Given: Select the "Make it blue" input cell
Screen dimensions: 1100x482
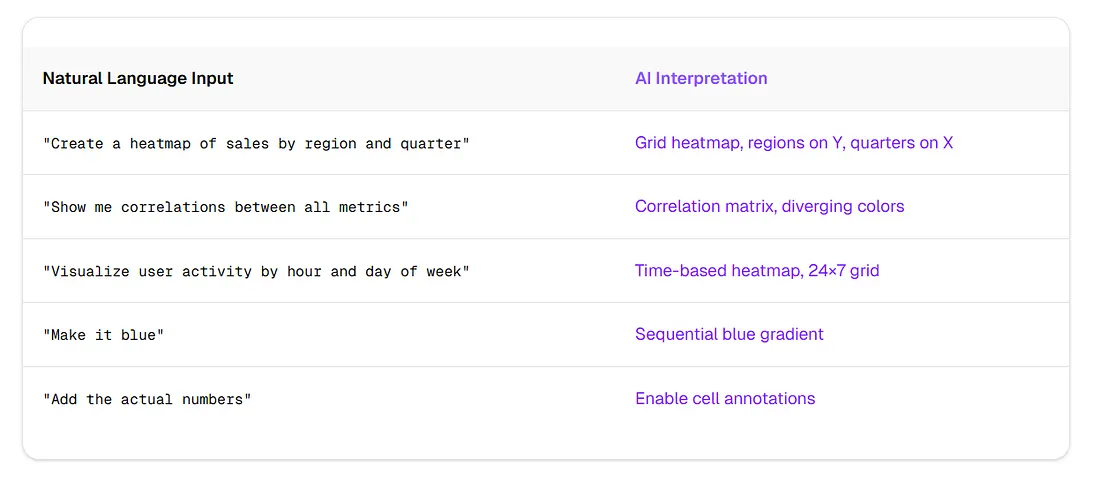Looking at the screenshot, I should 103,335.
